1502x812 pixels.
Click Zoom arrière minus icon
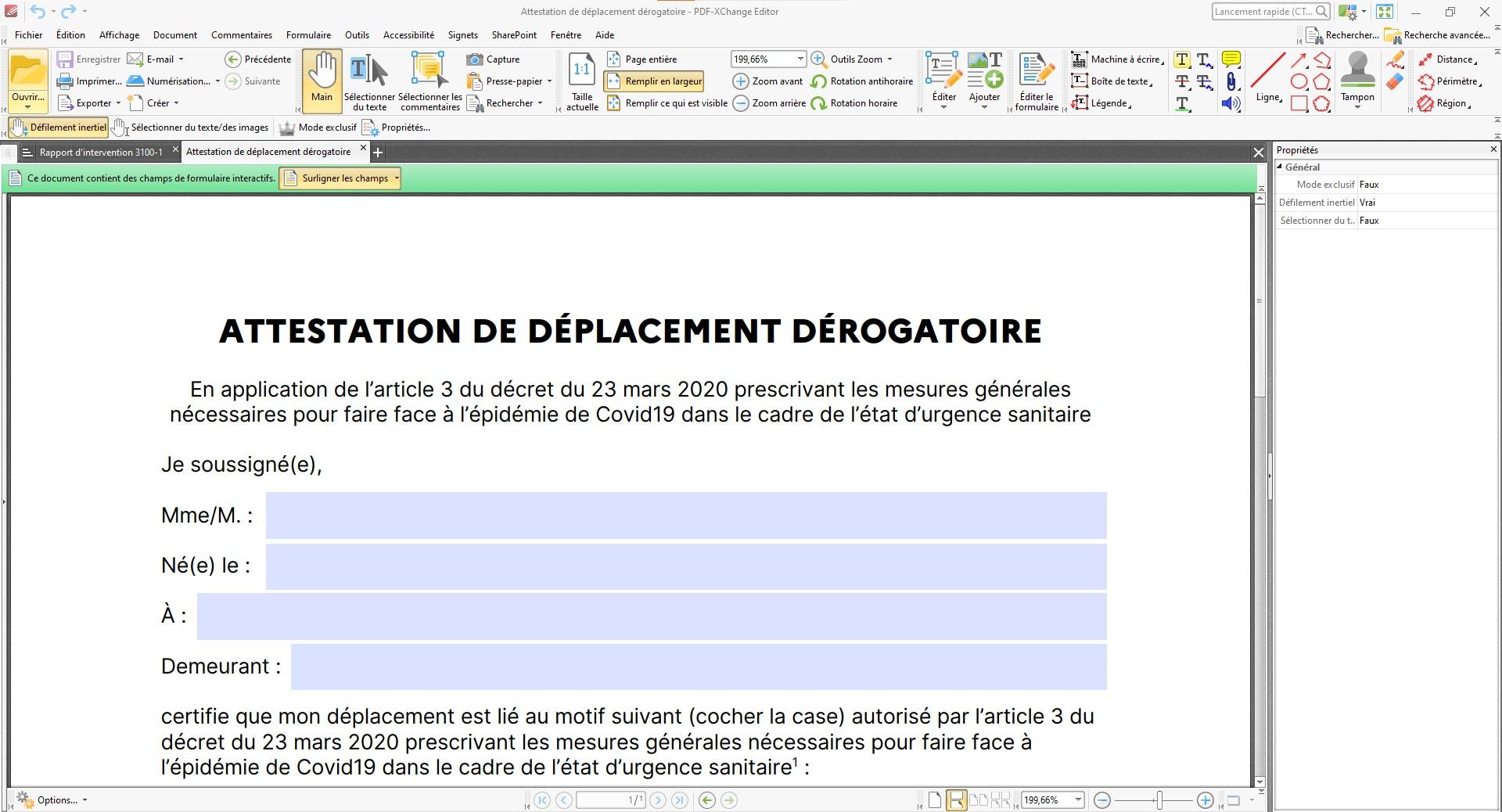pyautogui.click(x=740, y=103)
